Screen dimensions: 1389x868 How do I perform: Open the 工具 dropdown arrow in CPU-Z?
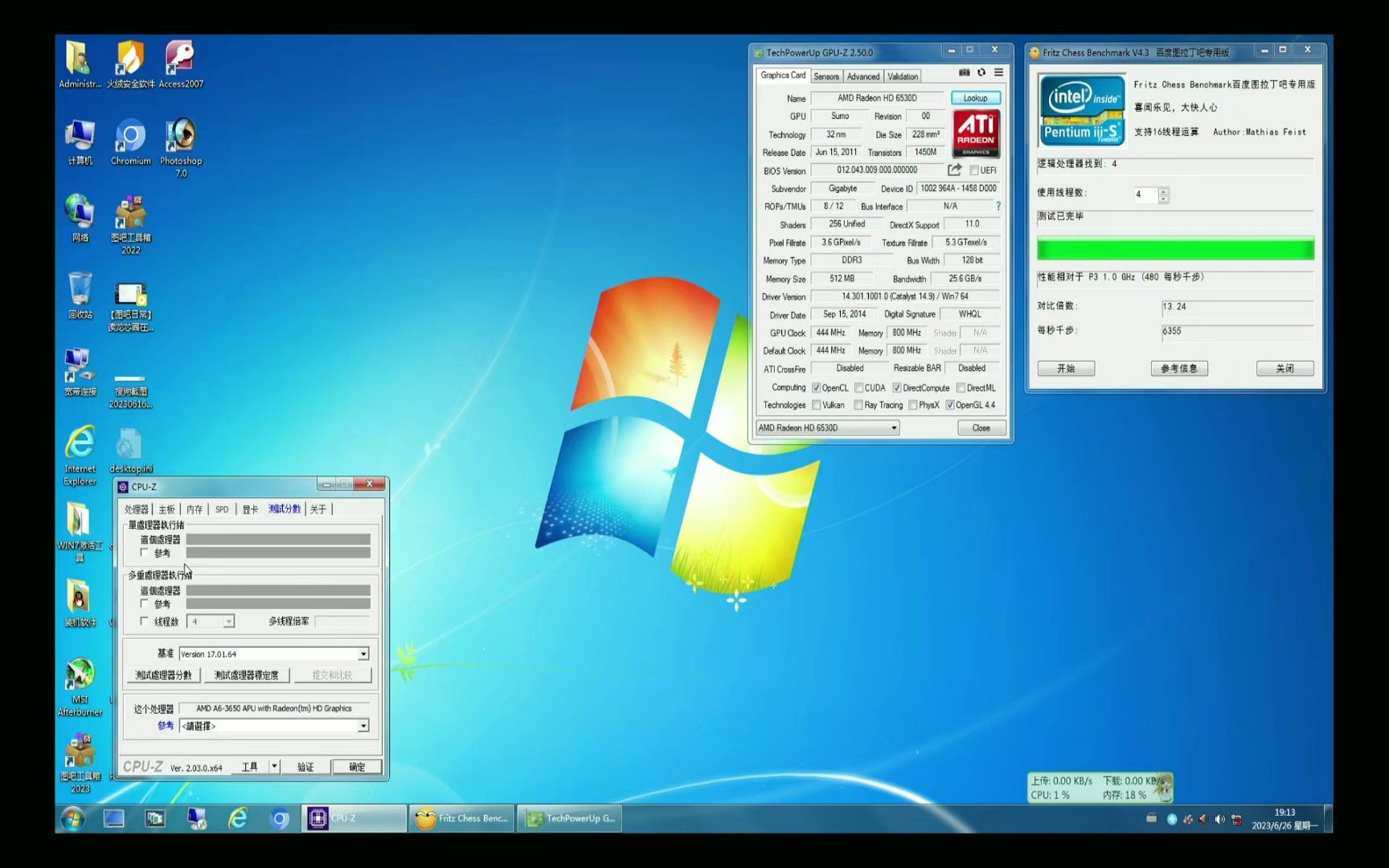point(274,767)
